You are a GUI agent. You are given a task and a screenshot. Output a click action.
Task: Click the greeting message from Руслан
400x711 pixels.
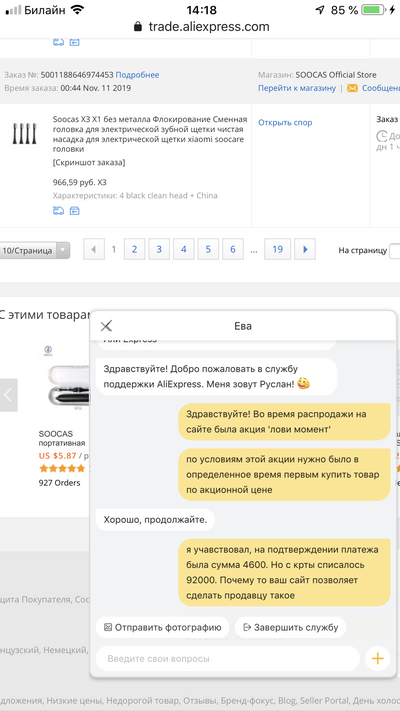(216, 376)
